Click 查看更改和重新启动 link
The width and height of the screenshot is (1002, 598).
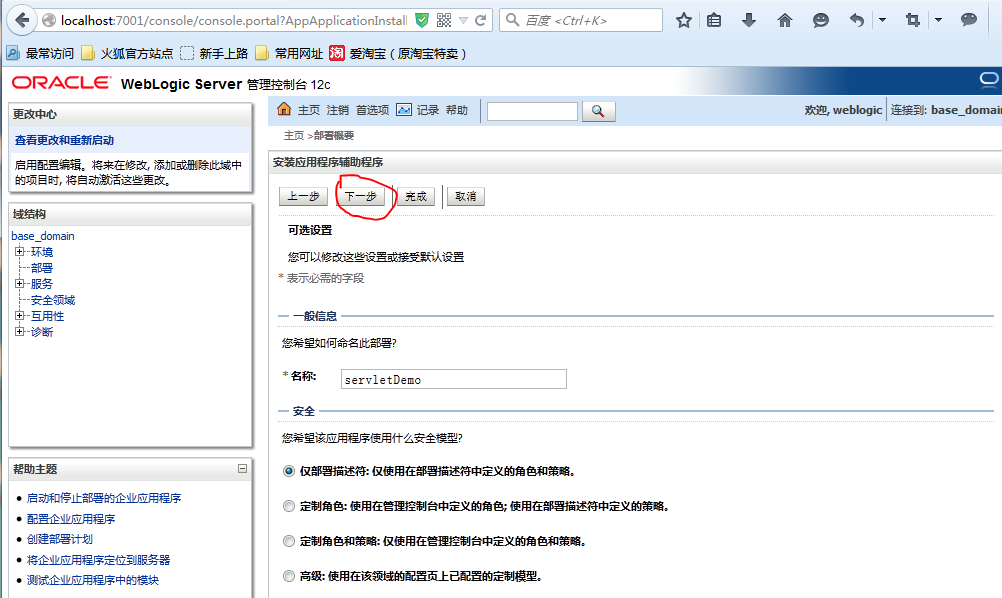point(65,140)
